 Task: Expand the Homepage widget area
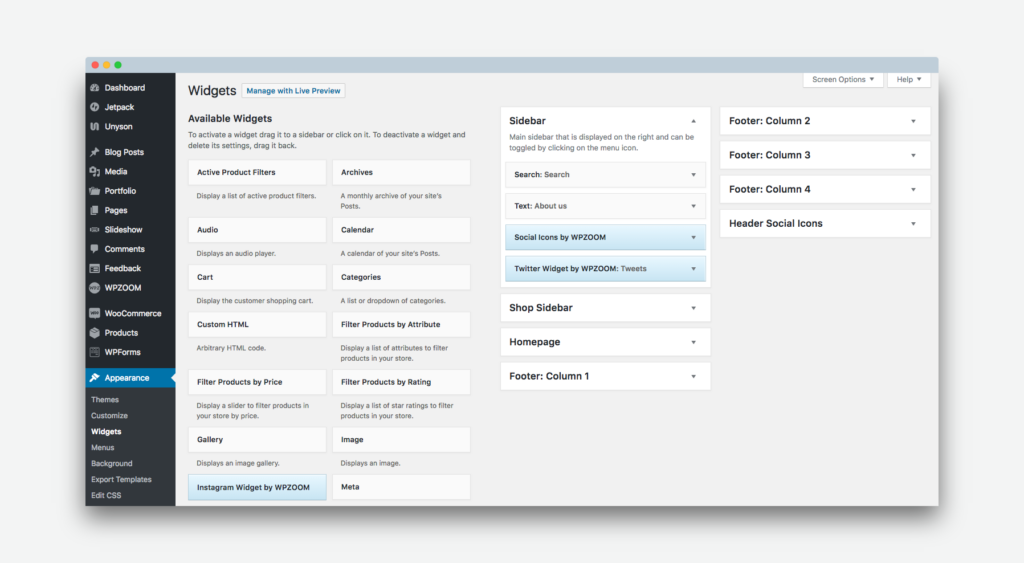point(605,342)
